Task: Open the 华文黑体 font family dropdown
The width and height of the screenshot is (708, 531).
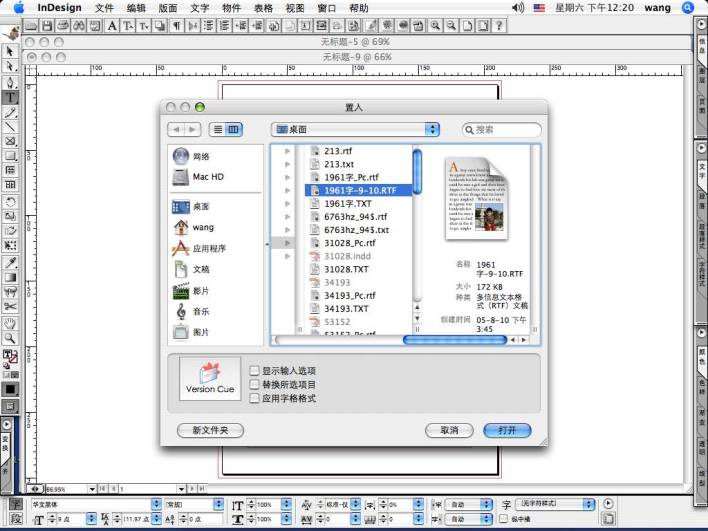Action: pyautogui.click(x=156, y=505)
